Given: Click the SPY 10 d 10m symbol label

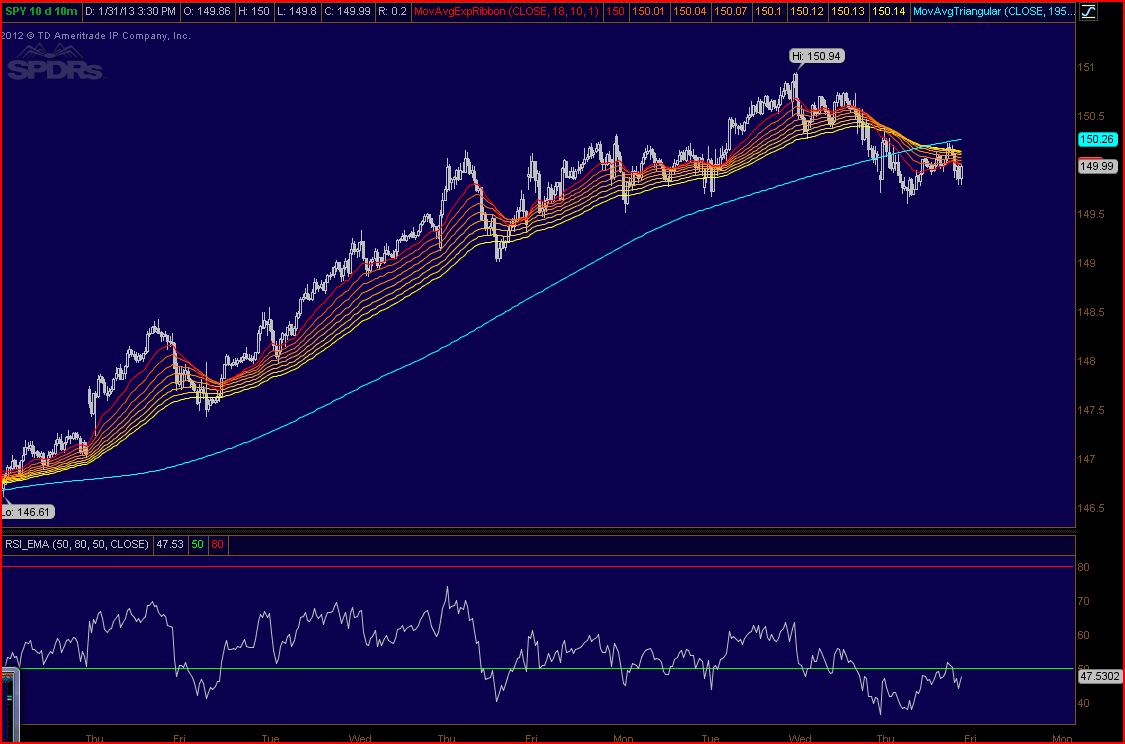Looking at the screenshot, I should click(x=41, y=11).
